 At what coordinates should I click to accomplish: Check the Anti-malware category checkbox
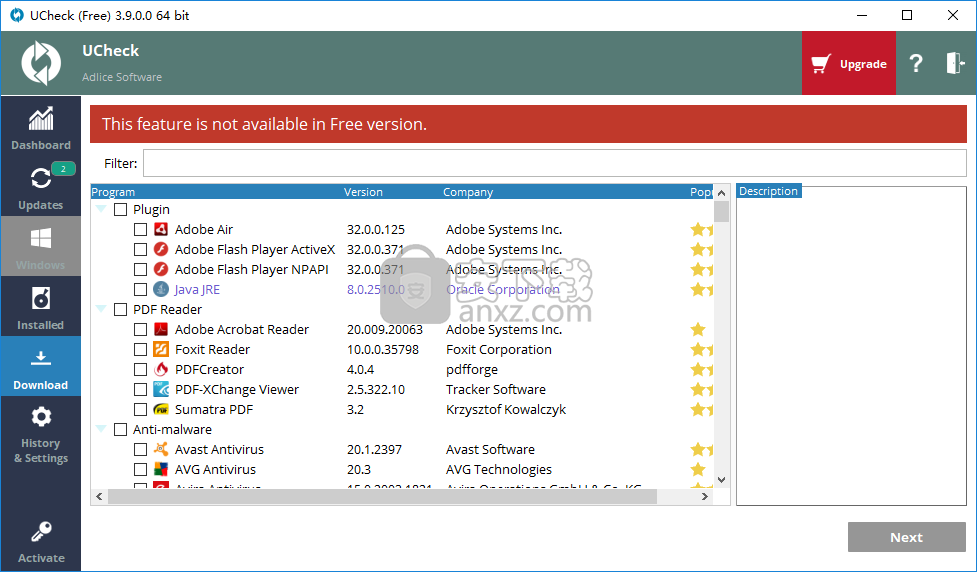click(120, 429)
